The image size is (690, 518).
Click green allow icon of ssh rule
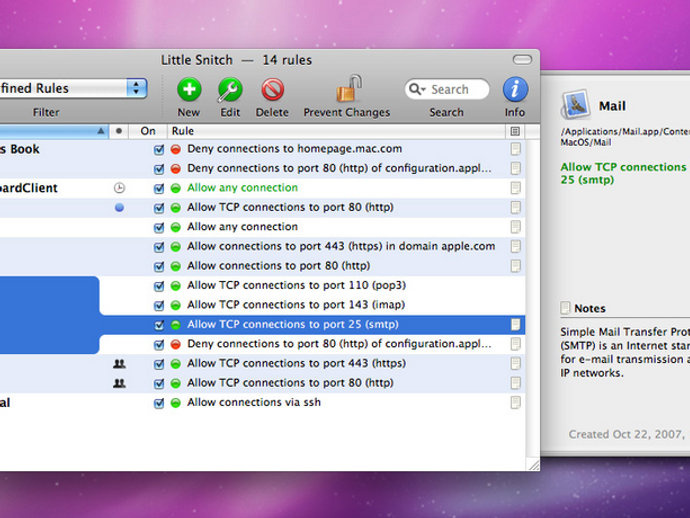(176, 403)
